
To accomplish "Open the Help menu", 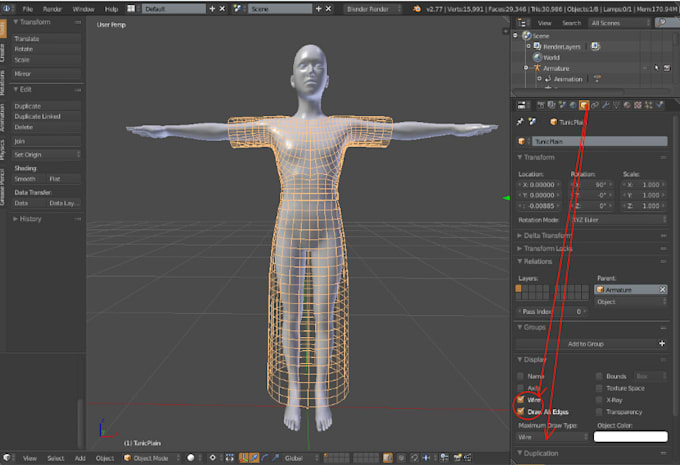I will (111, 9).
